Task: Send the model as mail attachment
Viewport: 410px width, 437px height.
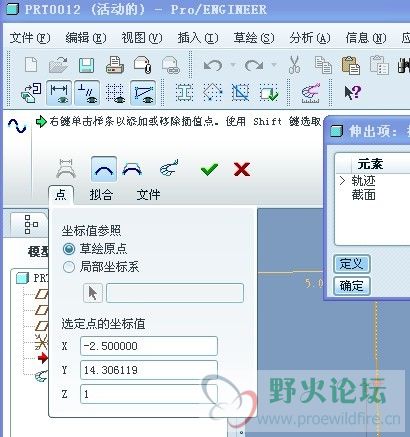Action: point(143,65)
